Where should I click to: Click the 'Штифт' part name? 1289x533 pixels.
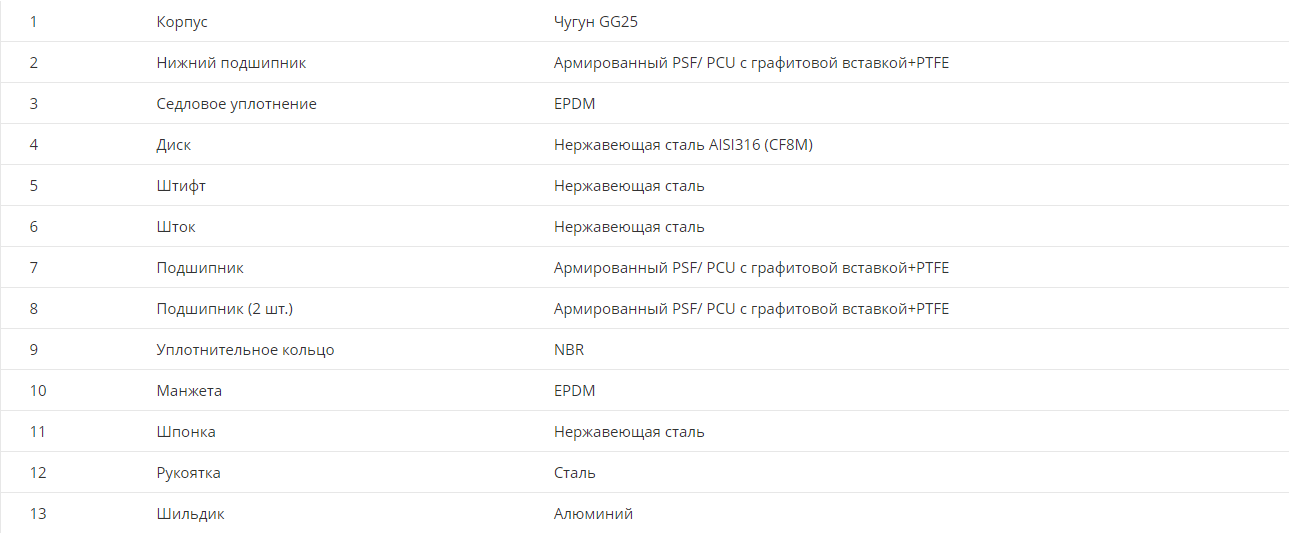181,186
